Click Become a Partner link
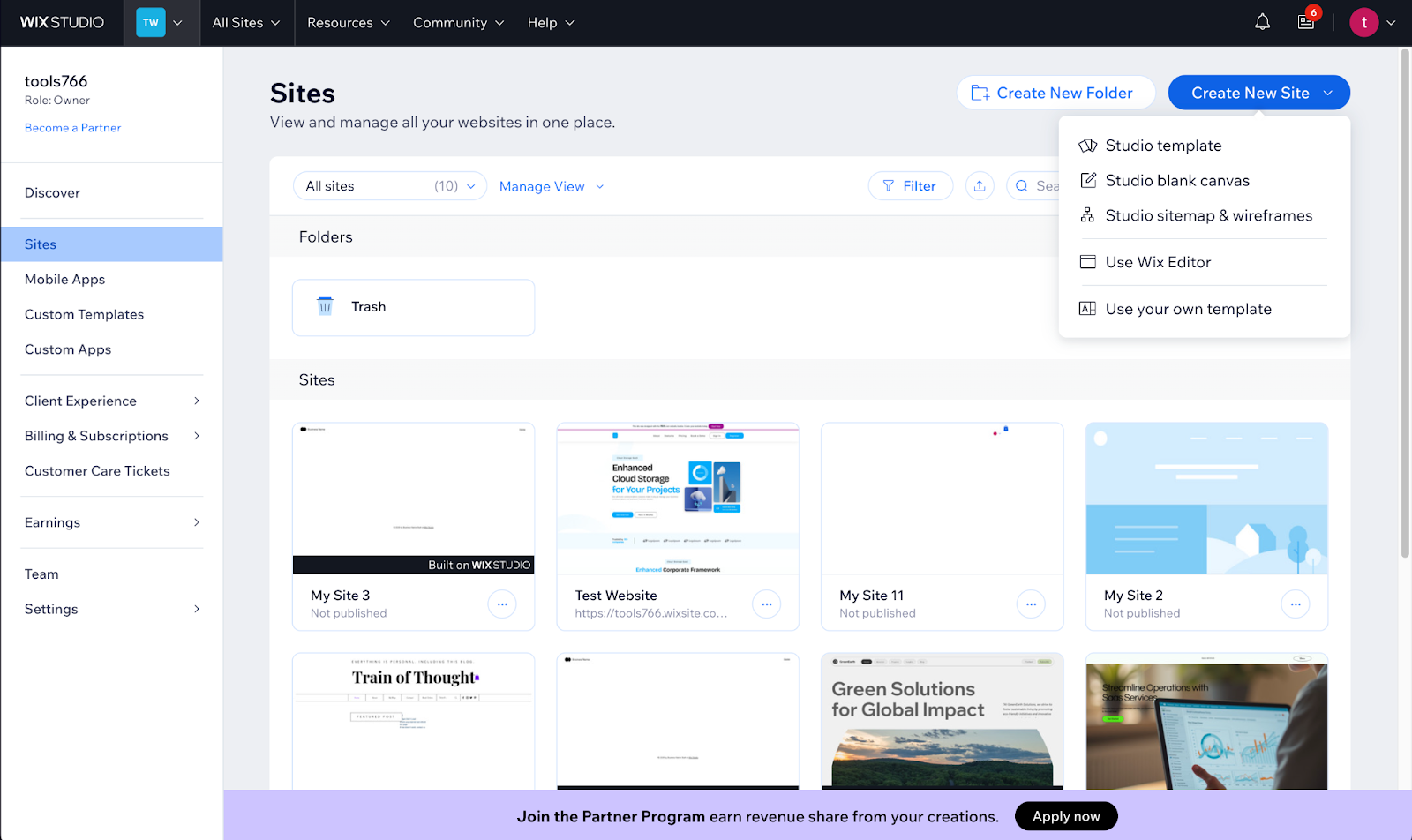Screen dimensions: 1412x840 72,128
